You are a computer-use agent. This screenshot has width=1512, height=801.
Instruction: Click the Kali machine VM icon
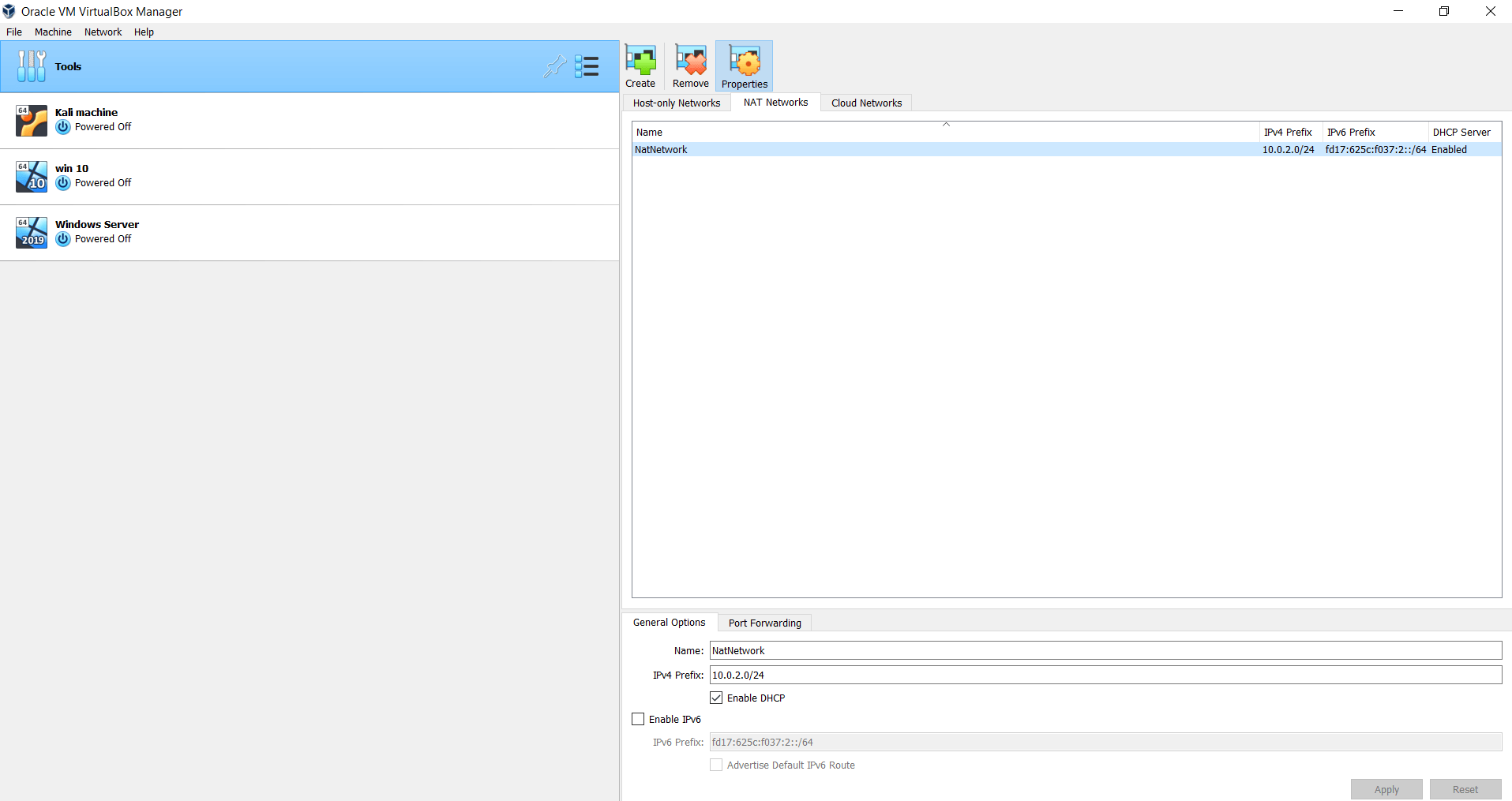click(x=31, y=121)
